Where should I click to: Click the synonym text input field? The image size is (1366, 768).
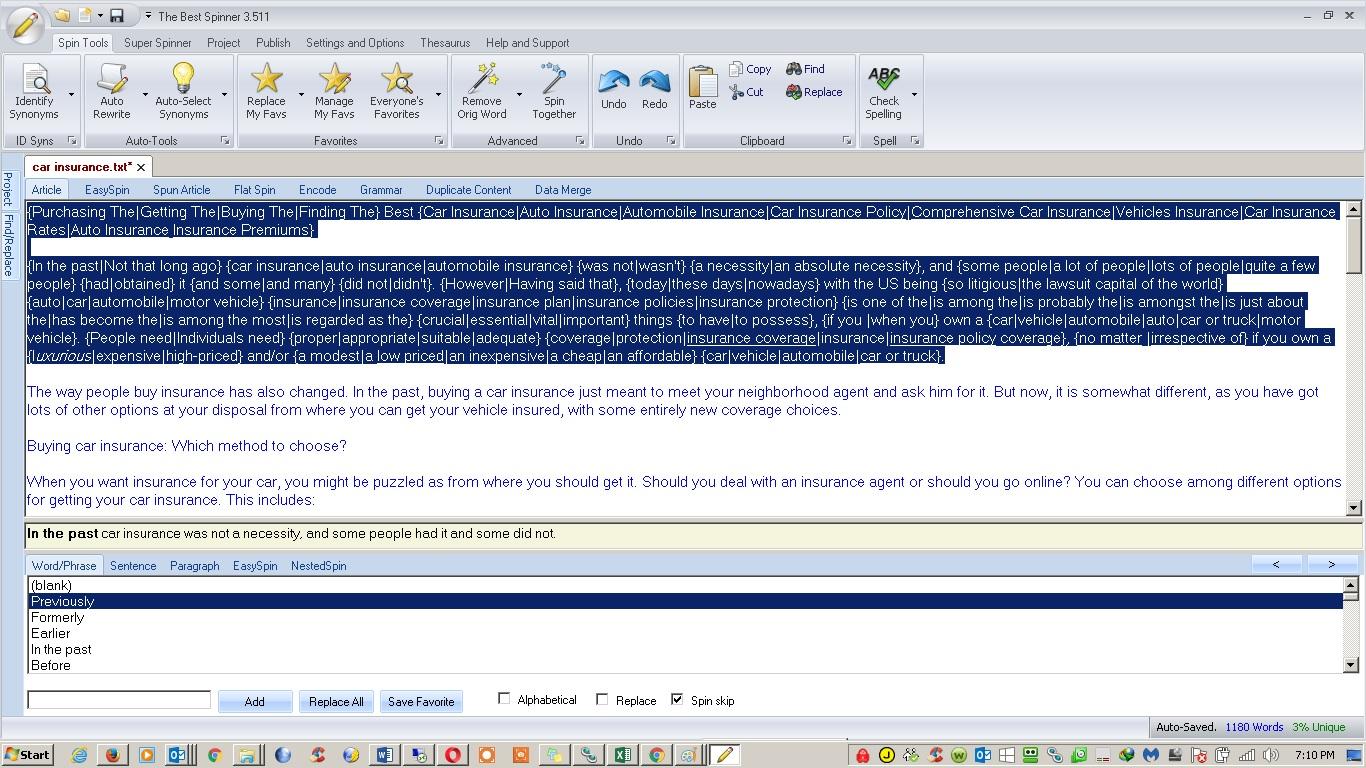click(119, 700)
